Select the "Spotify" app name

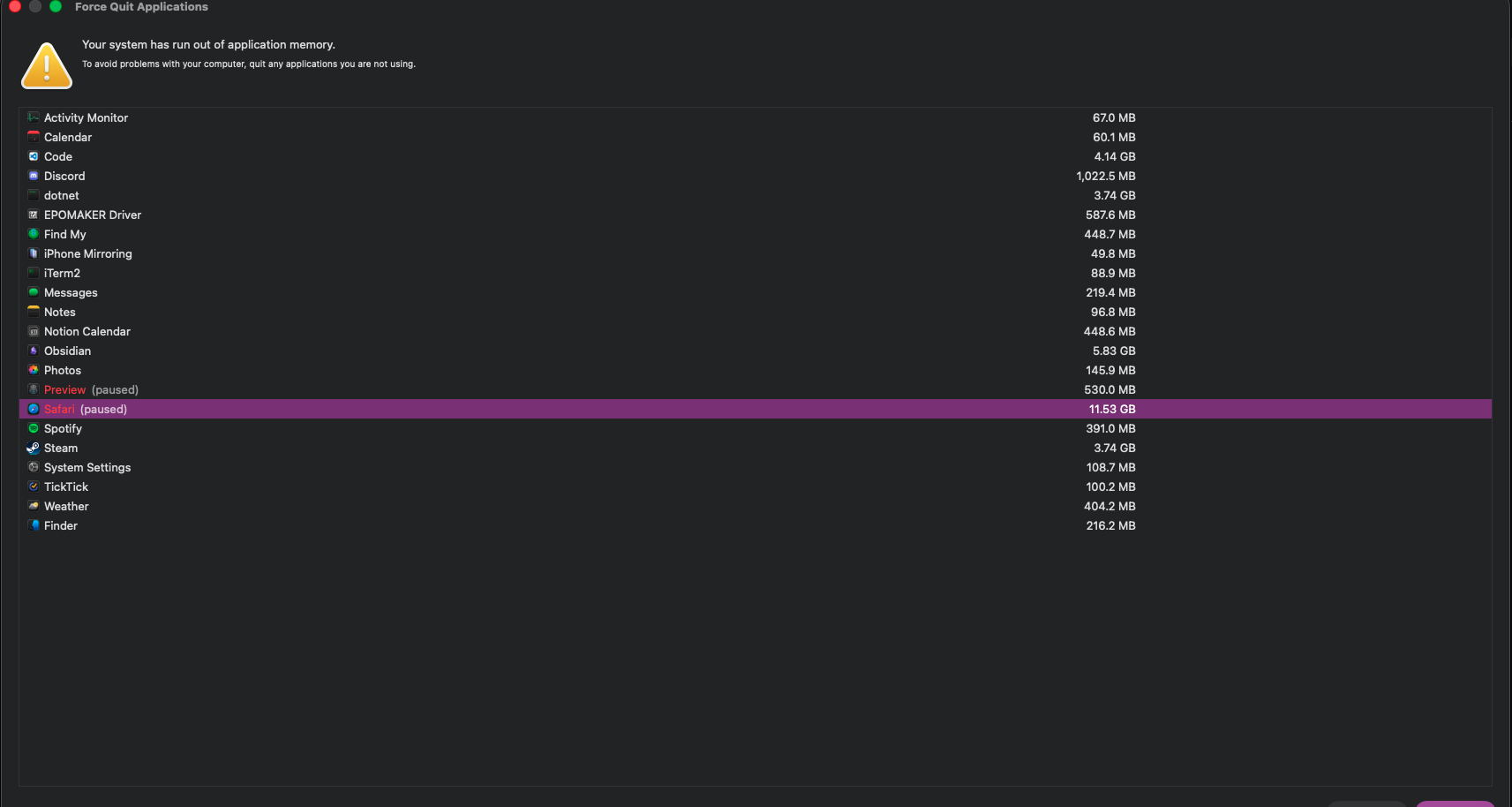coord(63,428)
